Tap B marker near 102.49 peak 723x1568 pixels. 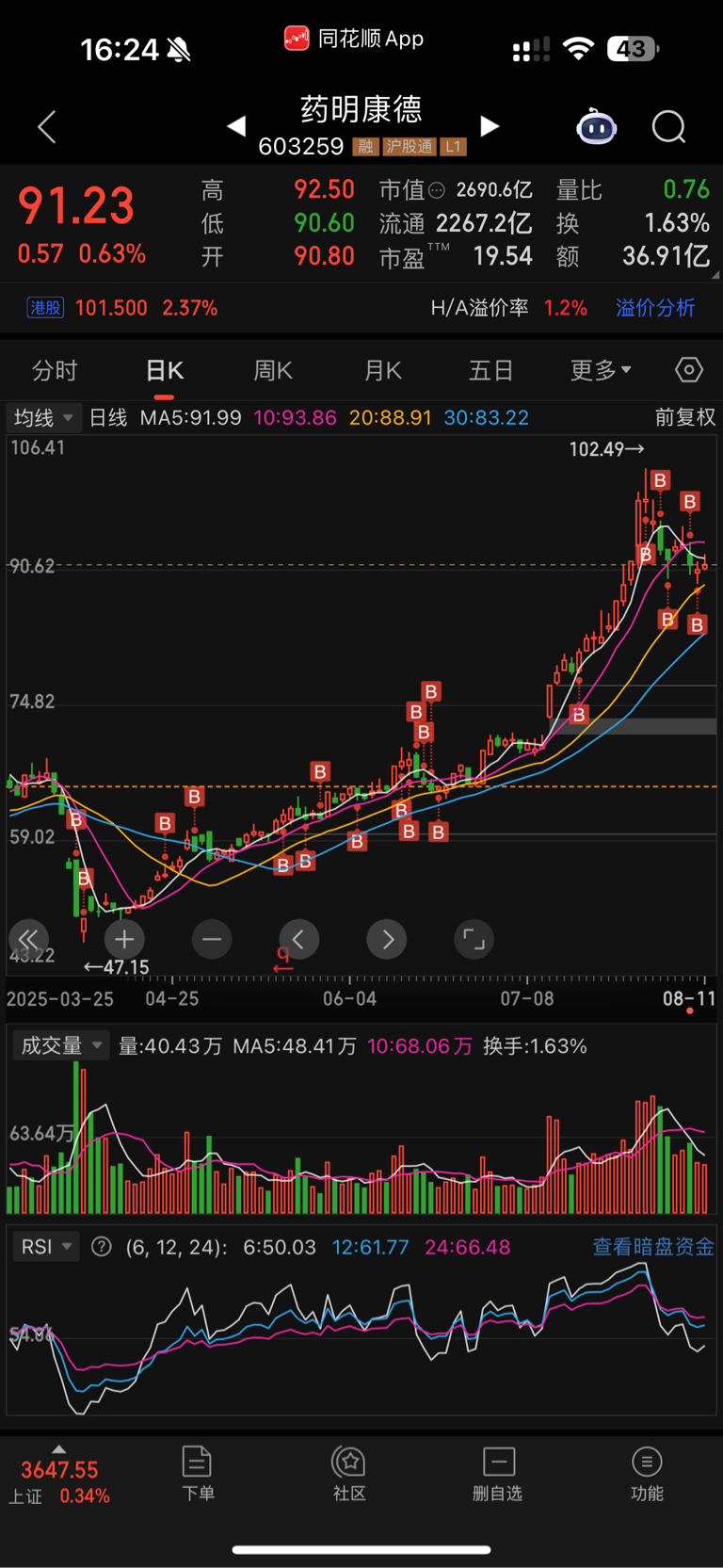point(660,480)
